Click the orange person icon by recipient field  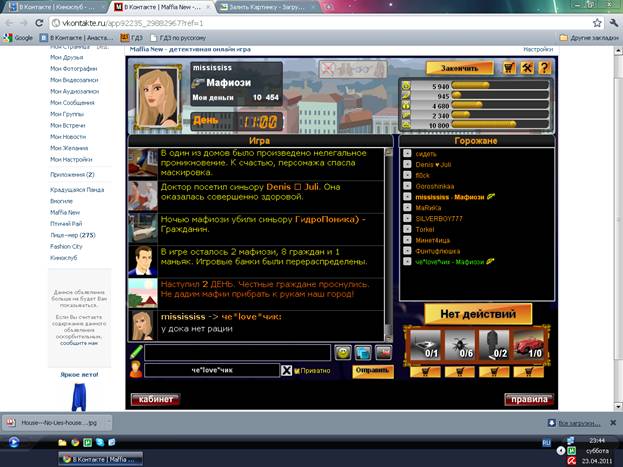coord(136,370)
